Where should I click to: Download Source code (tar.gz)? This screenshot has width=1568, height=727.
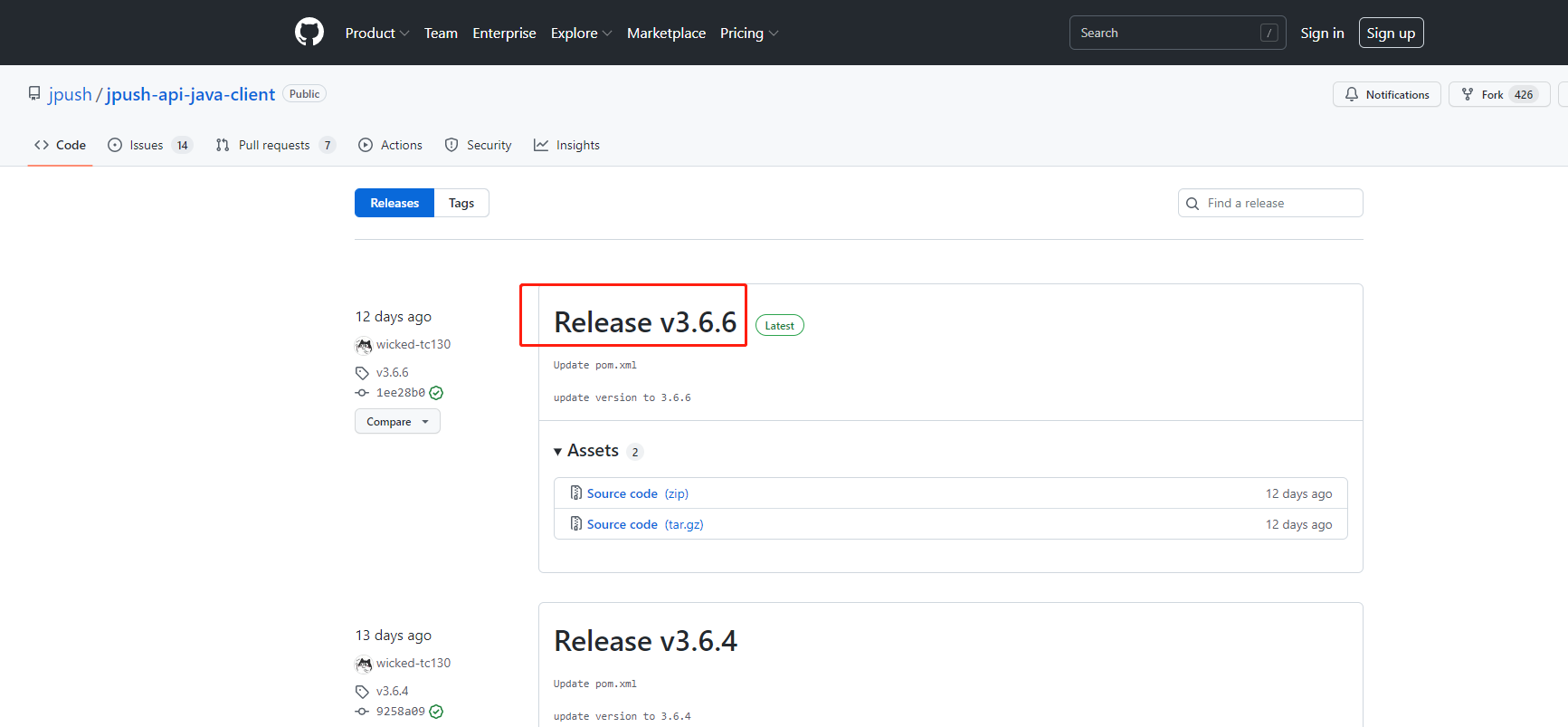click(x=645, y=524)
